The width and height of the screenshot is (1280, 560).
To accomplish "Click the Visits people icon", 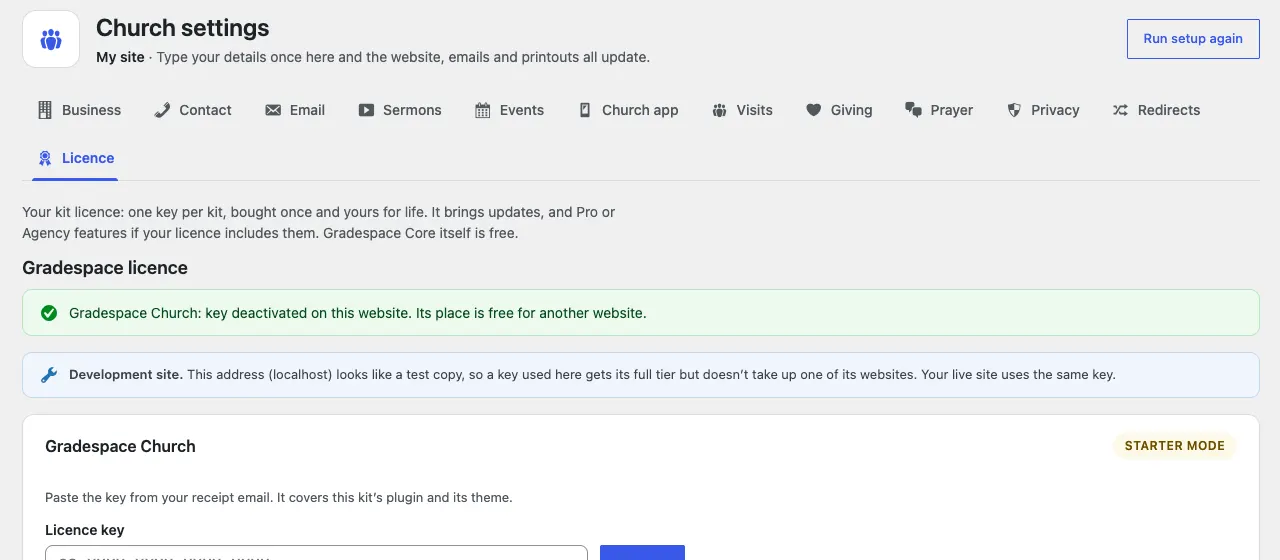I will coord(719,110).
